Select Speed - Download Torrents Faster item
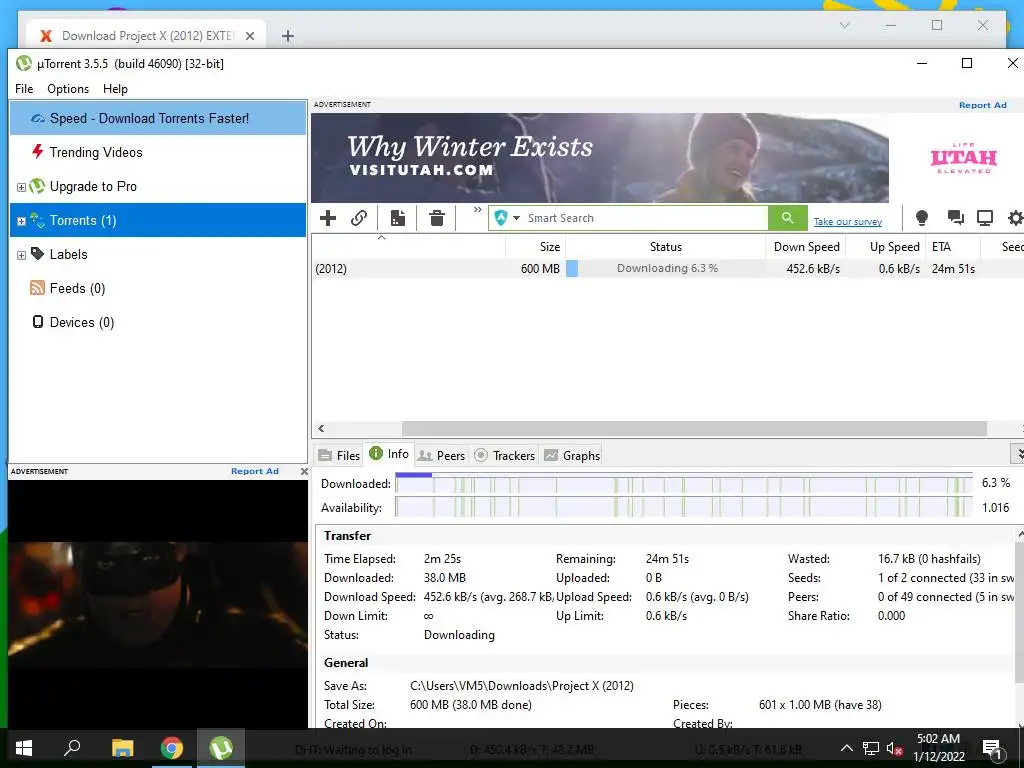This screenshot has height=768, width=1024. click(x=158, y=118)
